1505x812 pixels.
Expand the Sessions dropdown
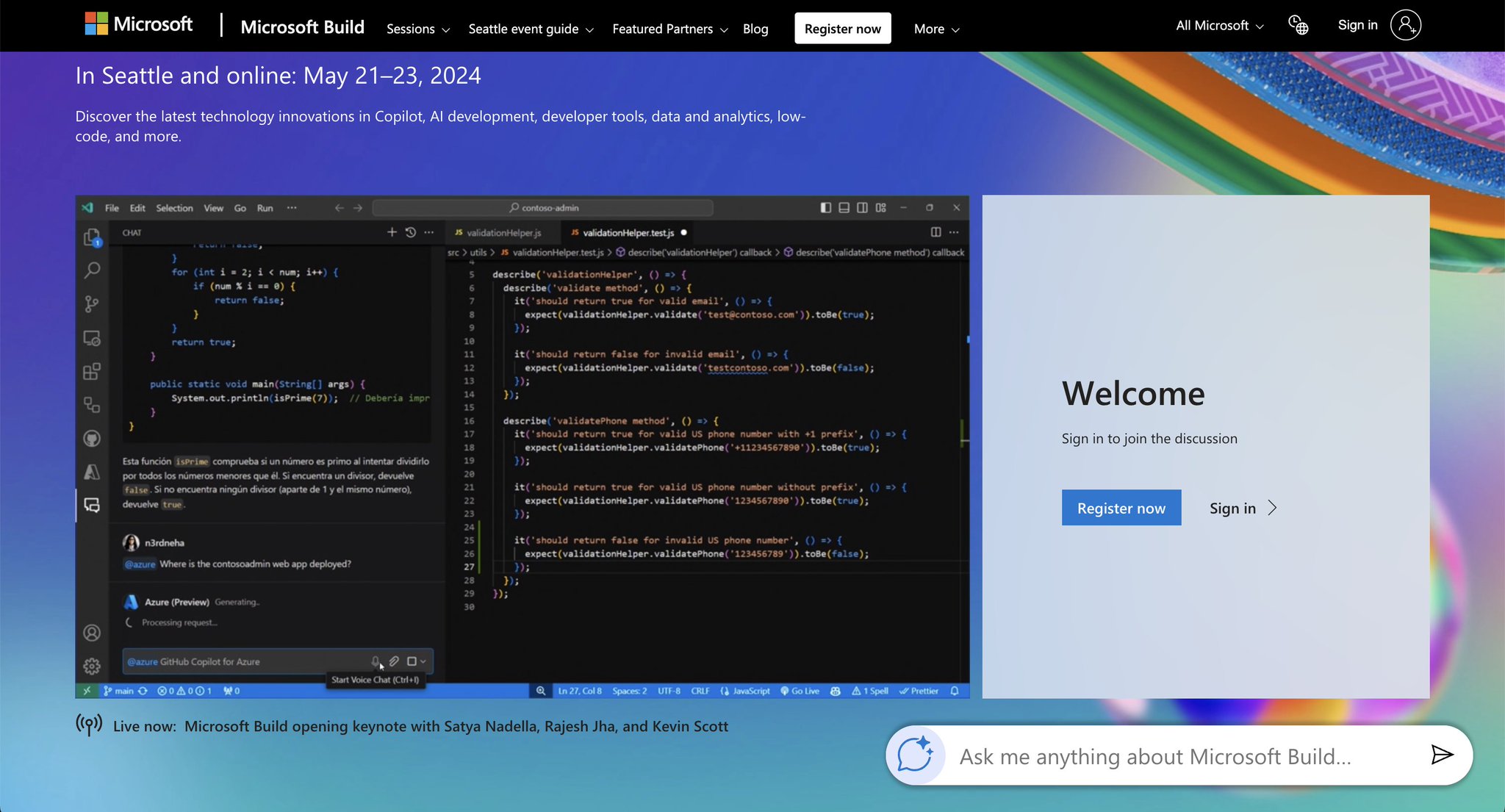click(418, 29)
